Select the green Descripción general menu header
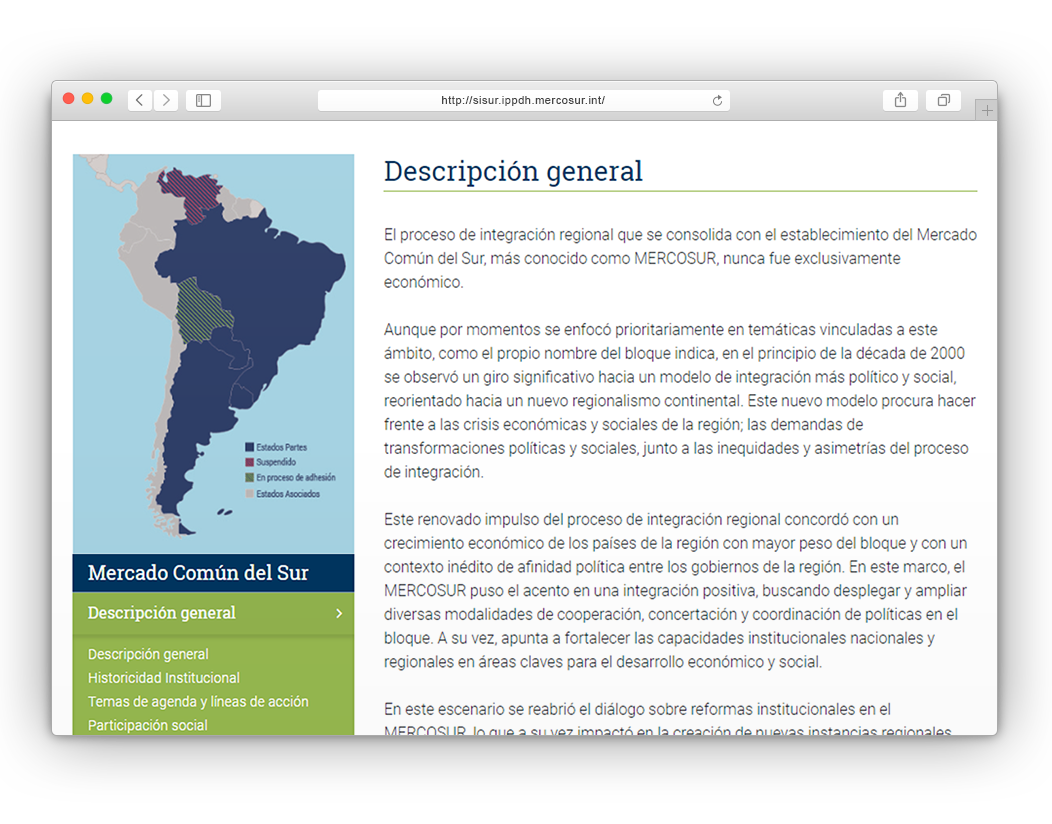The width and height of the screenshot is (1052, 824). [x=213, y=613]
